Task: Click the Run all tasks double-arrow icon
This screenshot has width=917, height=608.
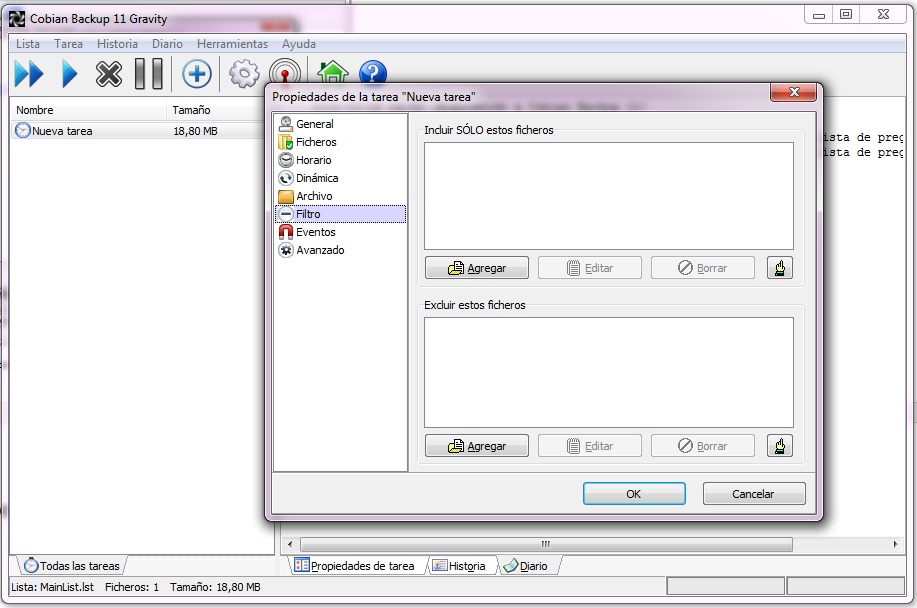Action: (29, 74)
